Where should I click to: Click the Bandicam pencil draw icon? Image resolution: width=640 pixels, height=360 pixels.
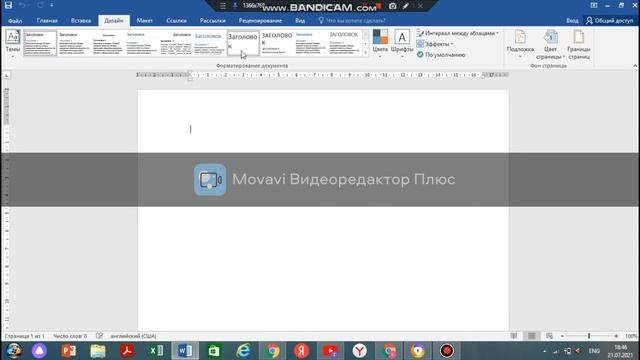406,6
